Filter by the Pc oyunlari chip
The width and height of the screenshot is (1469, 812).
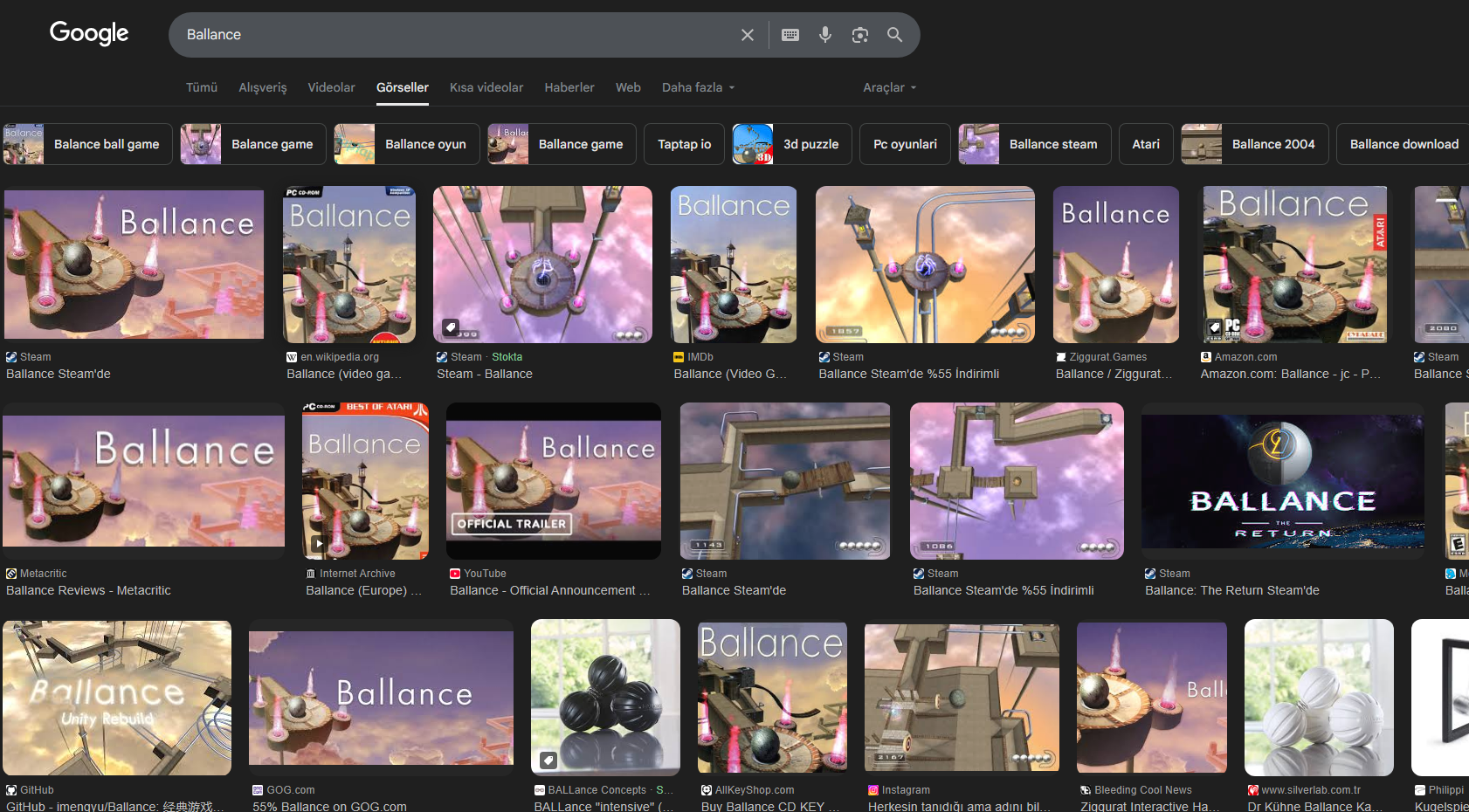point(906,144)
